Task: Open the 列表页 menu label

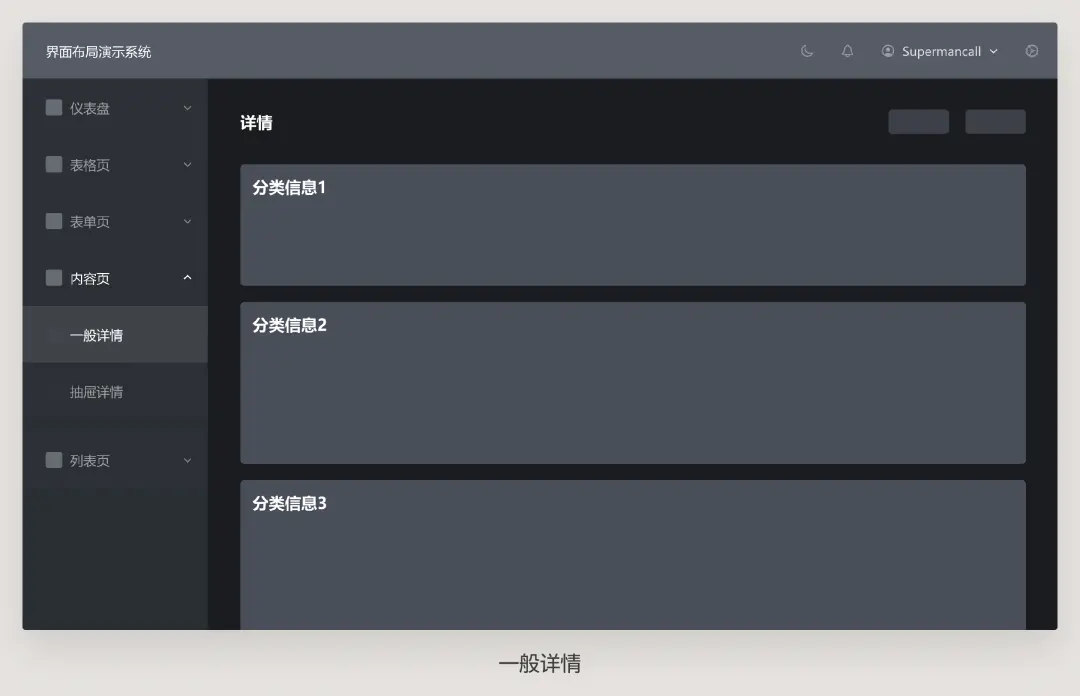Action: [x=90, y=460]
